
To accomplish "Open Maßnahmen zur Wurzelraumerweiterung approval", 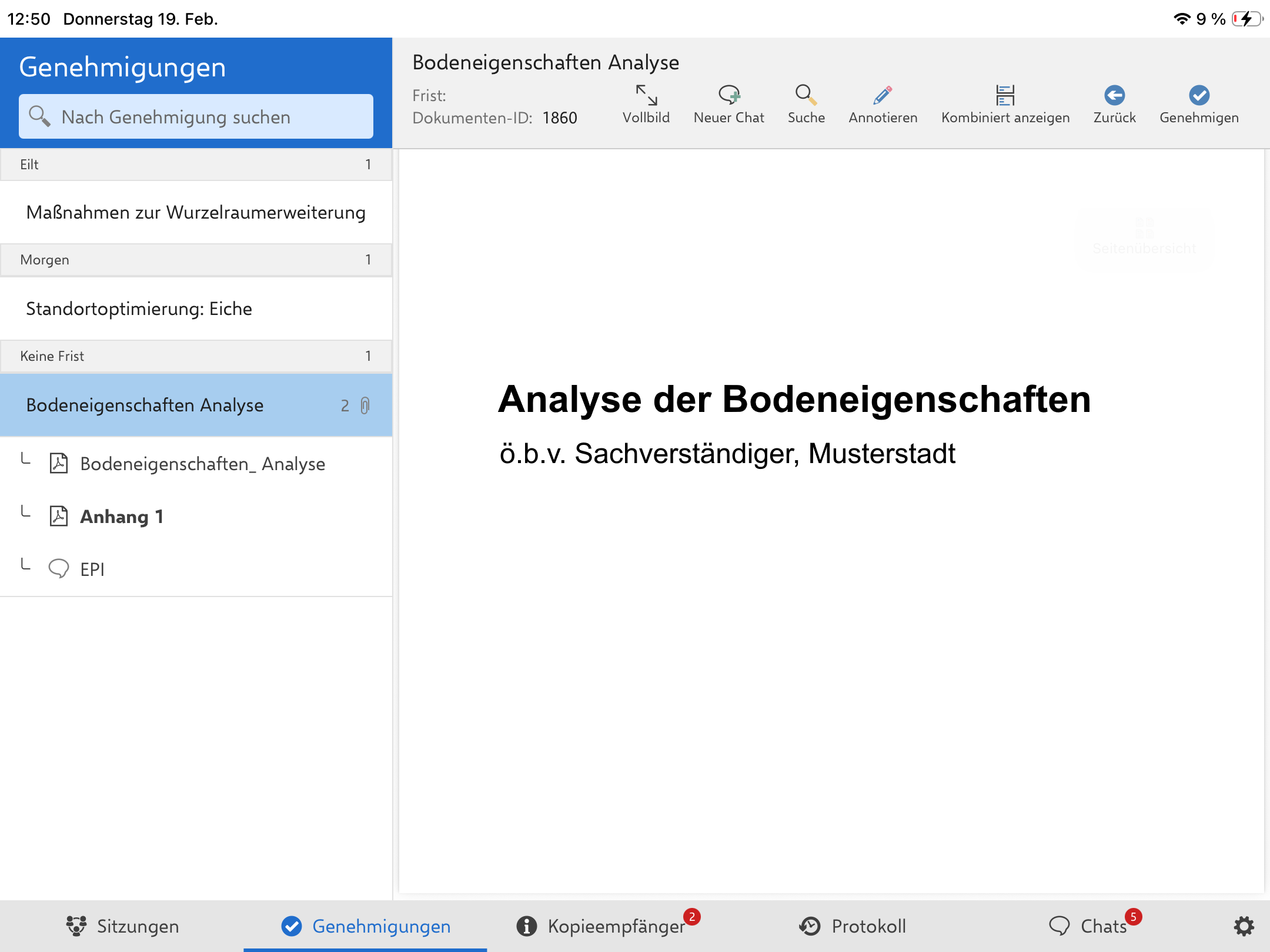I will (196, 212).
